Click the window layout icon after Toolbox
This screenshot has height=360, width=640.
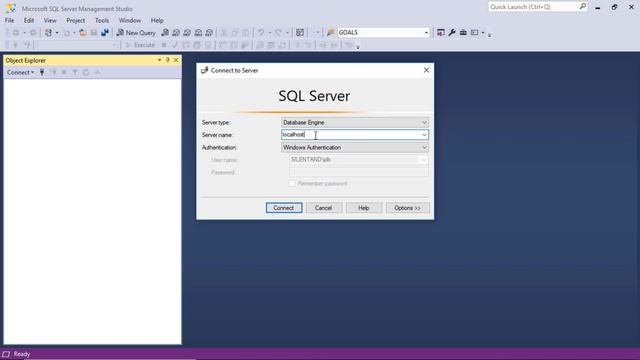coord(474,33)
